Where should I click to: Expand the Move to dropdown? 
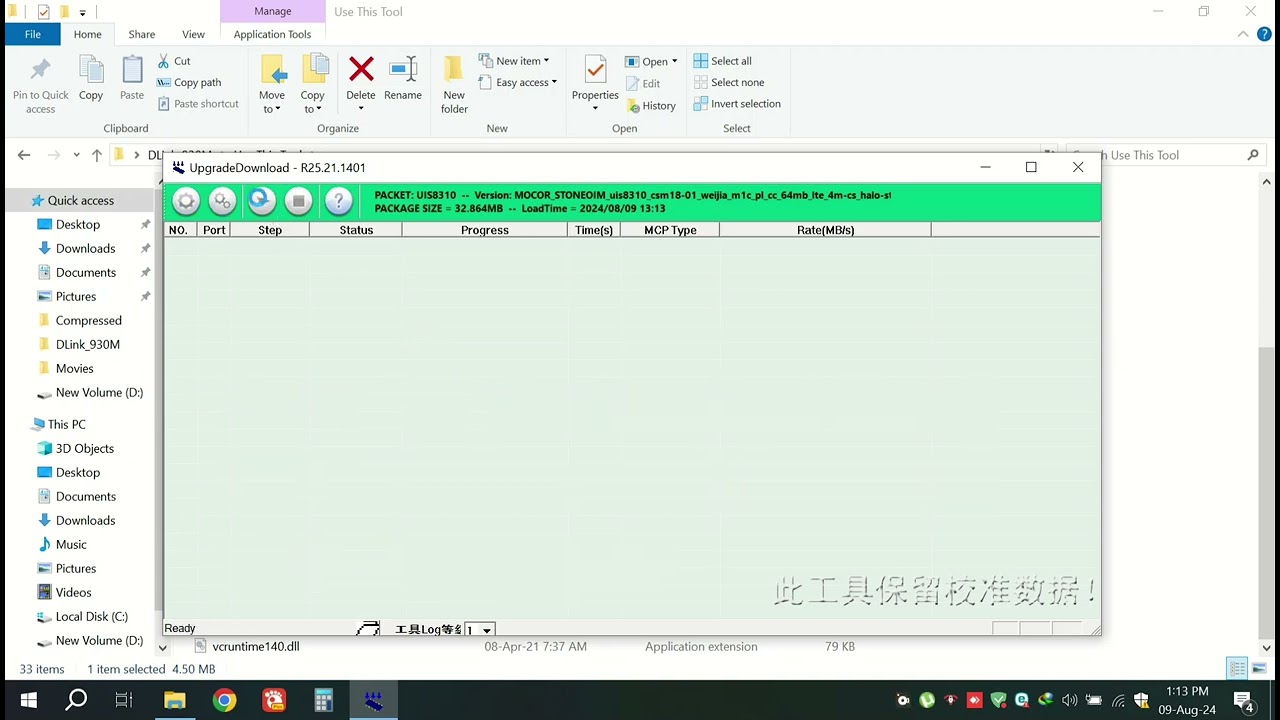click(272, 103)
